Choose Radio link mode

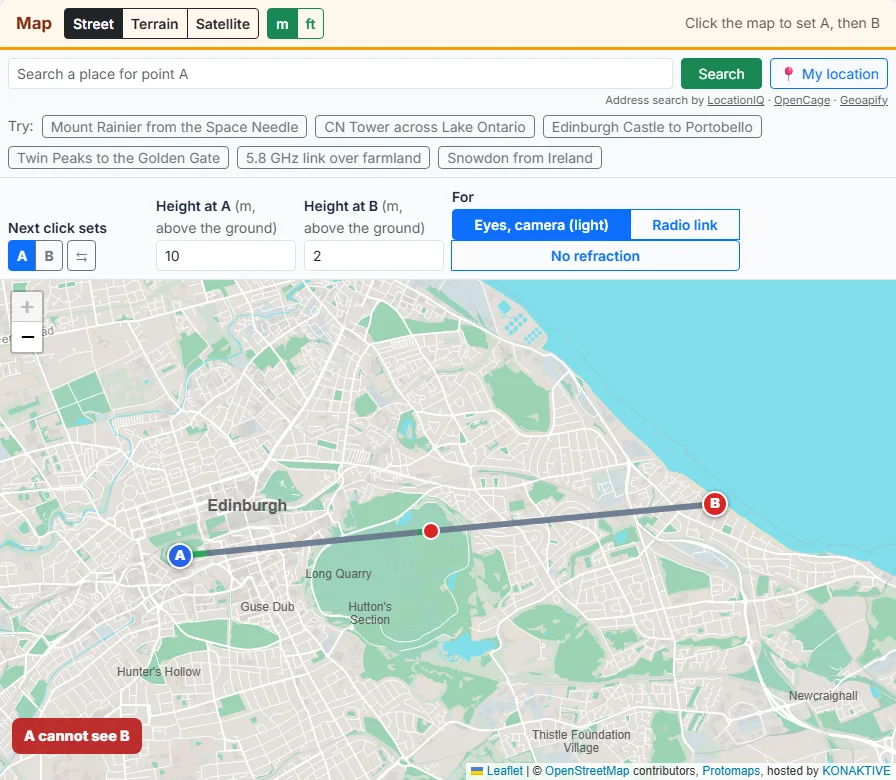685,225
